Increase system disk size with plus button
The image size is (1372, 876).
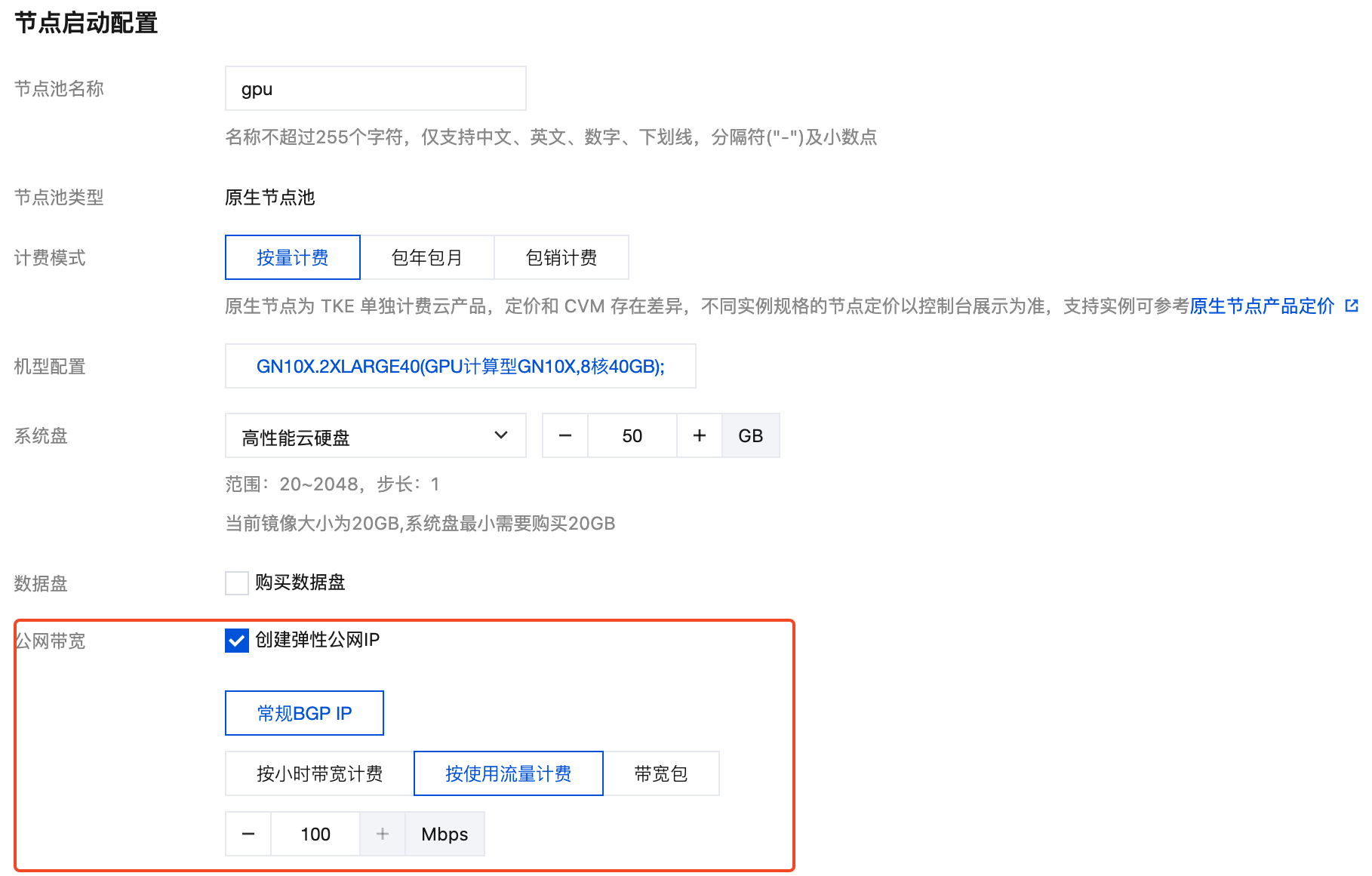tap(700, 435)
